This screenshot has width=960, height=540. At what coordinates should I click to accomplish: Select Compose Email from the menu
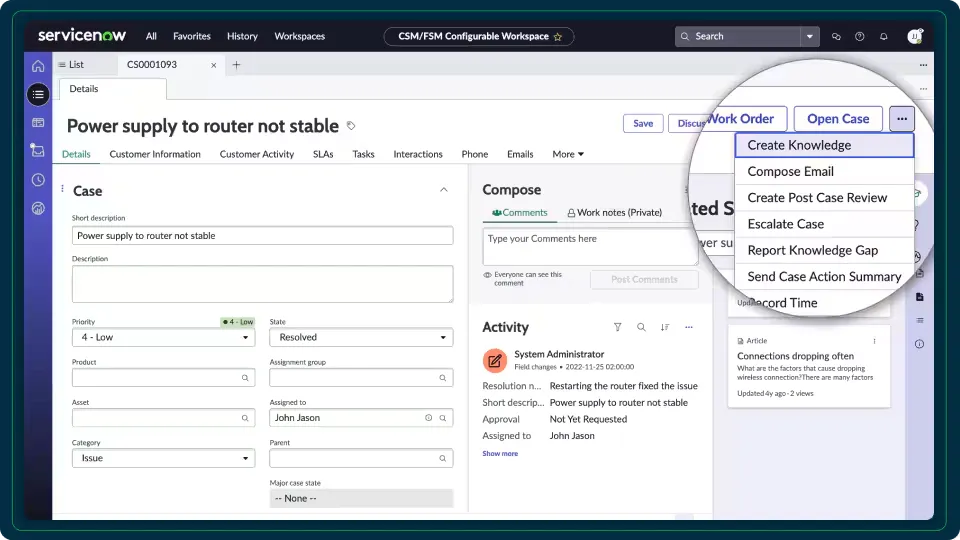824,171
